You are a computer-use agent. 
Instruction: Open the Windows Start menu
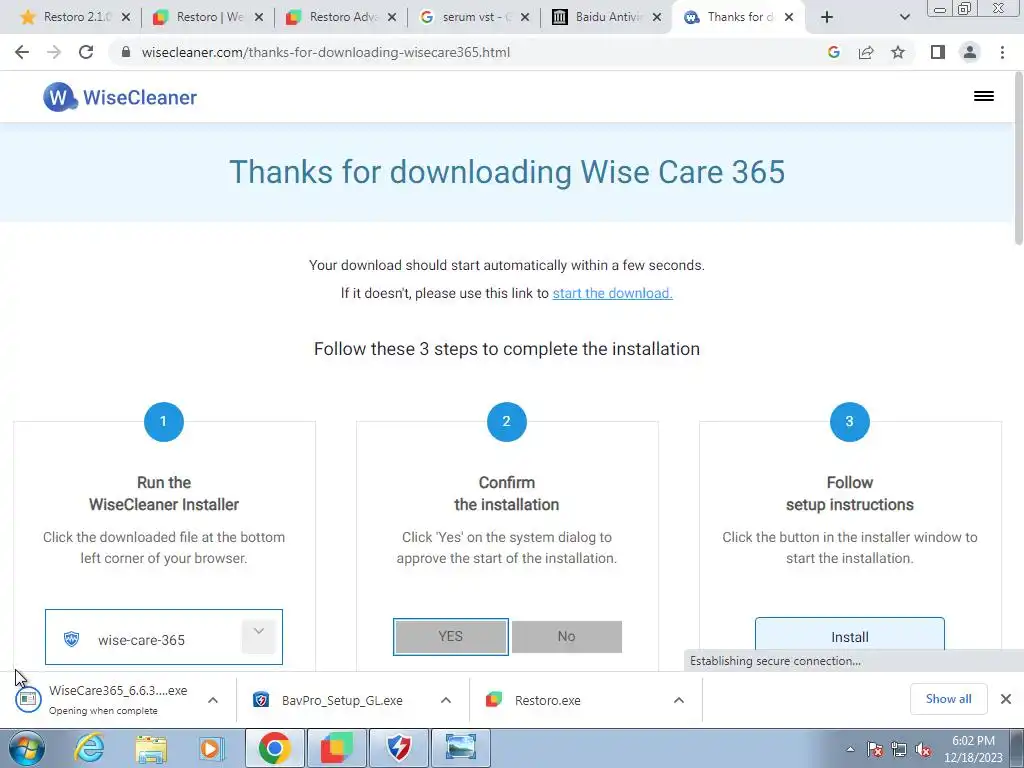(25, 748)
